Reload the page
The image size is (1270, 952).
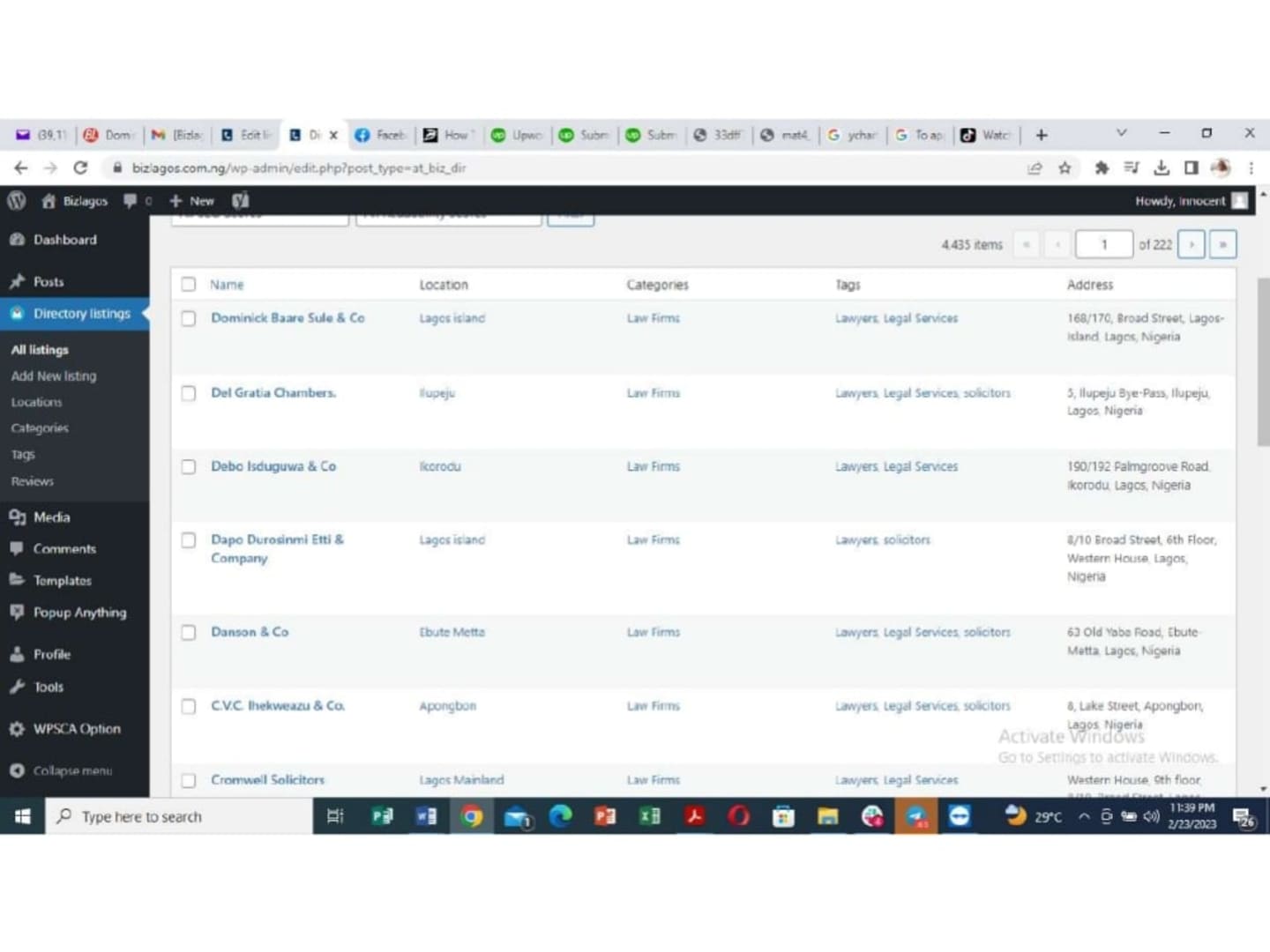[80, 167]
